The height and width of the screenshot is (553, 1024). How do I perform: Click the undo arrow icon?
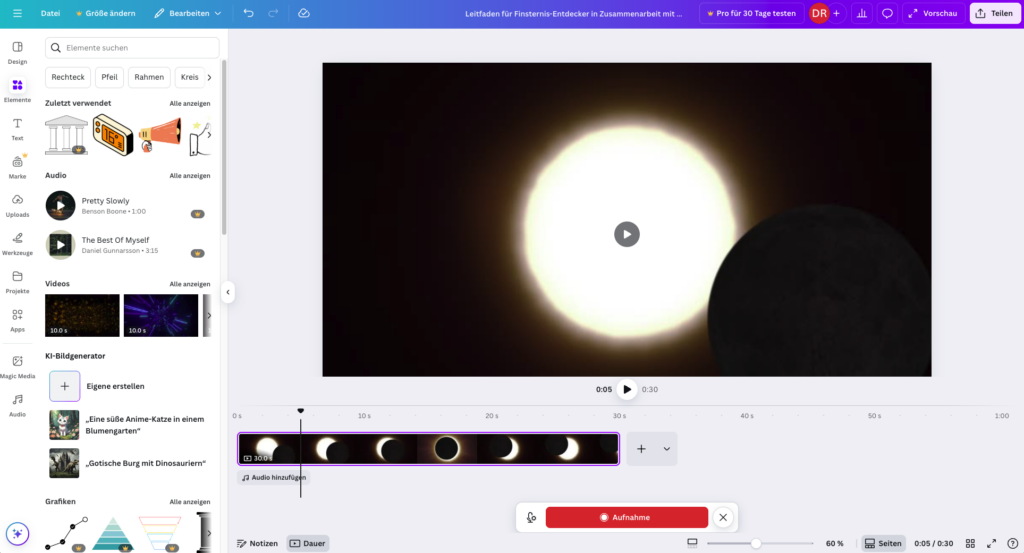[x=248, y=13]
